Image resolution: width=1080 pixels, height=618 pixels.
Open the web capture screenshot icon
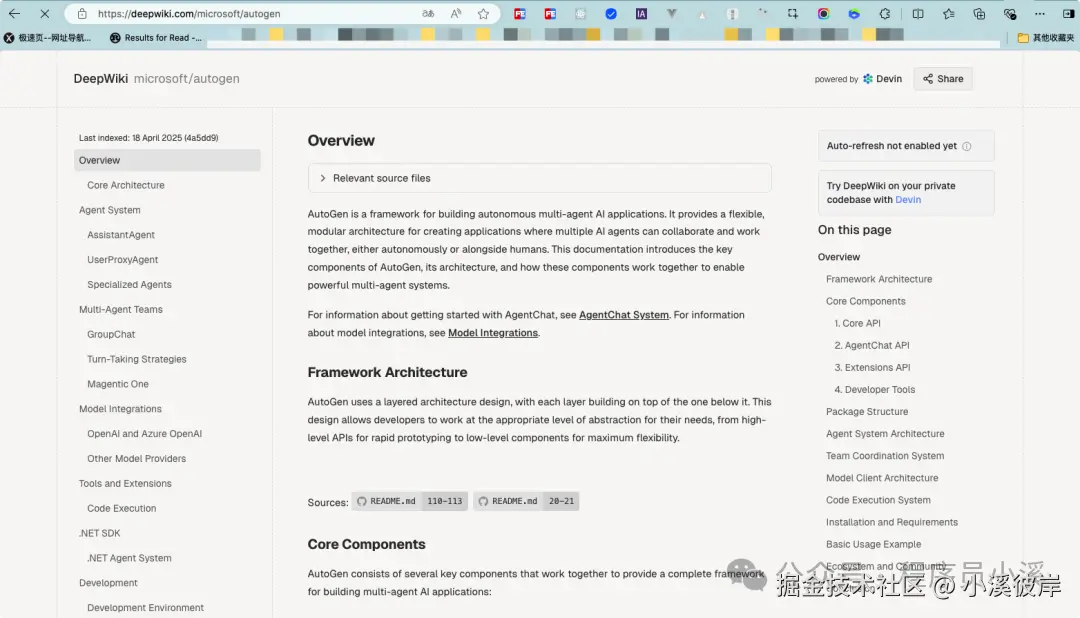coord(793,13)
